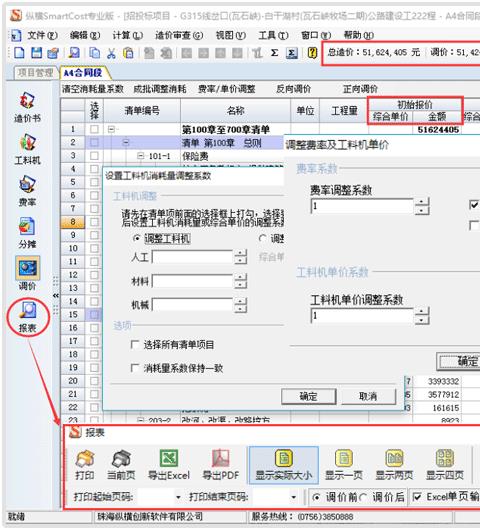Viewport: 480px width, 529px height.
Task: Click the 导出PDF icon
Action: pos(221,465)
